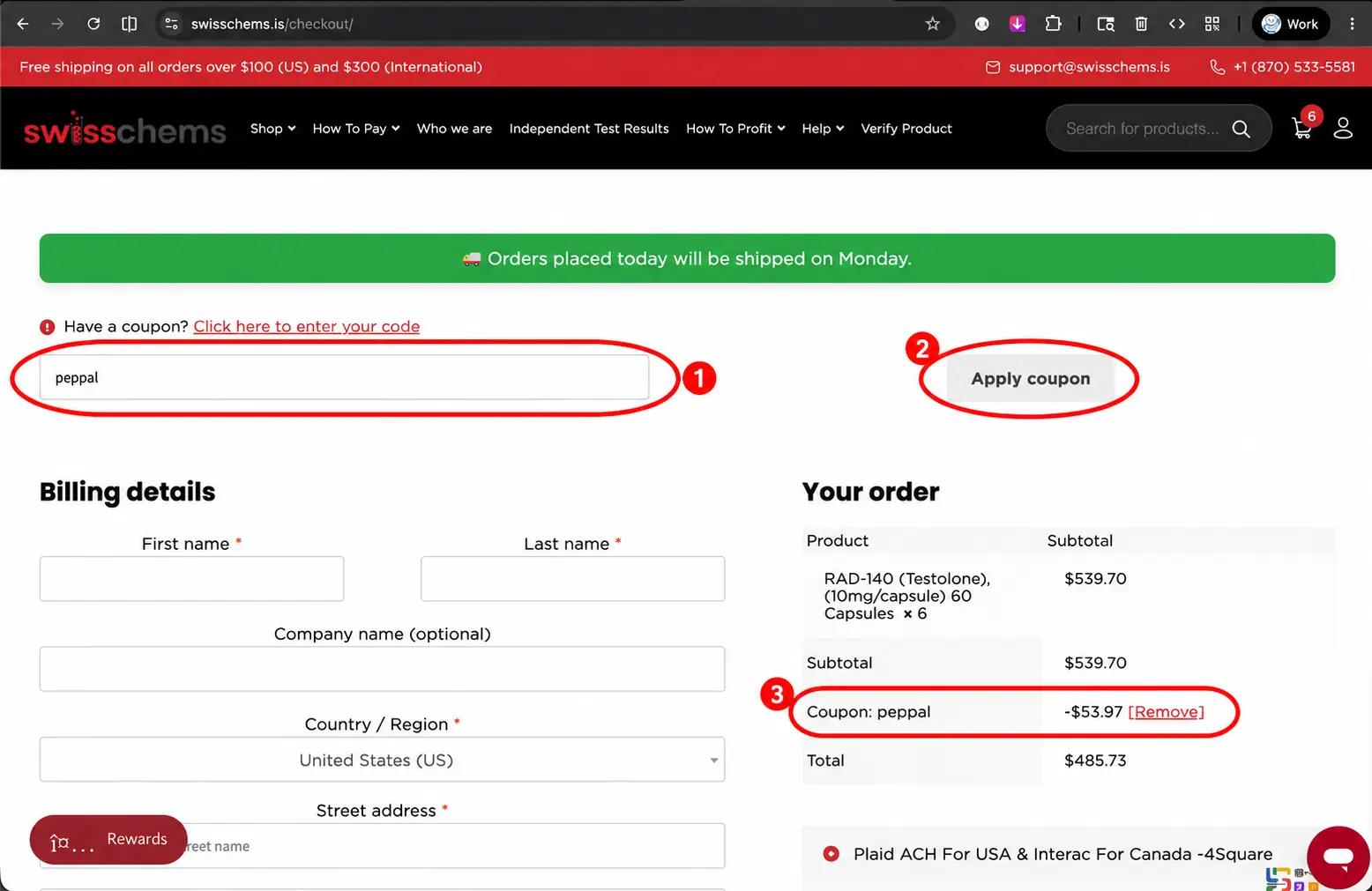Image resolution: width=1372 pixels, height=891 pixels.
Task: Open the browser side panel icon
Action: [129, 24]
